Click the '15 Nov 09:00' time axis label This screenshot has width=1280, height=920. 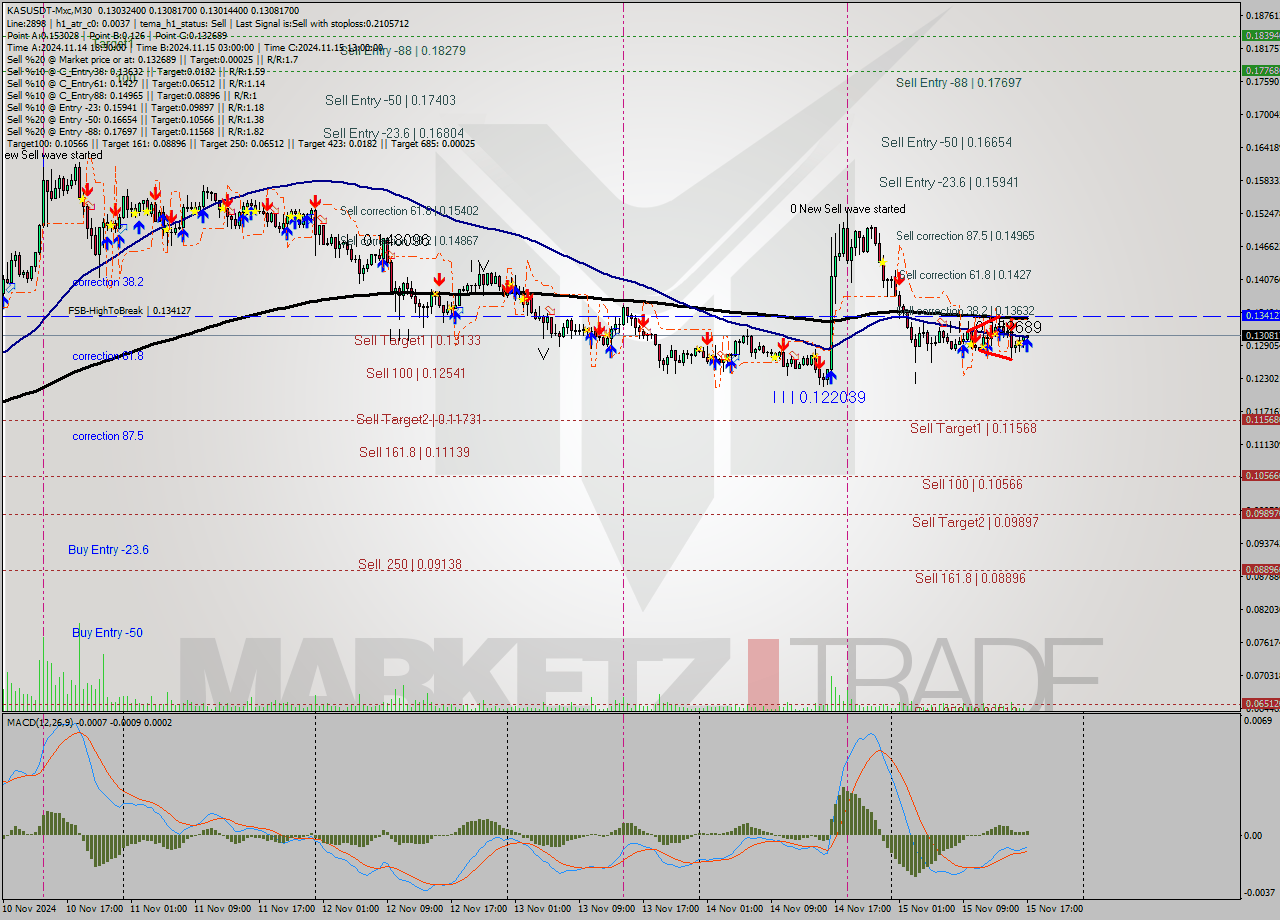[x=992, y=909]
